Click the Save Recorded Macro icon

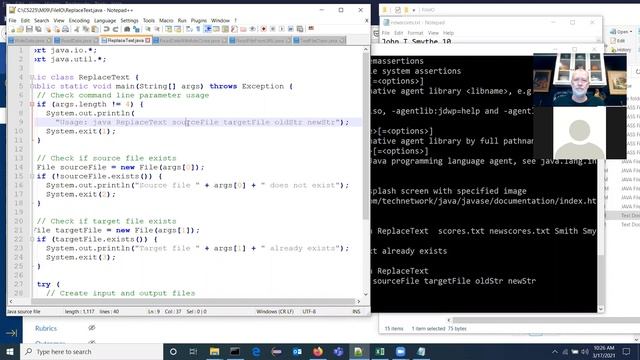[x=300, y=29]
